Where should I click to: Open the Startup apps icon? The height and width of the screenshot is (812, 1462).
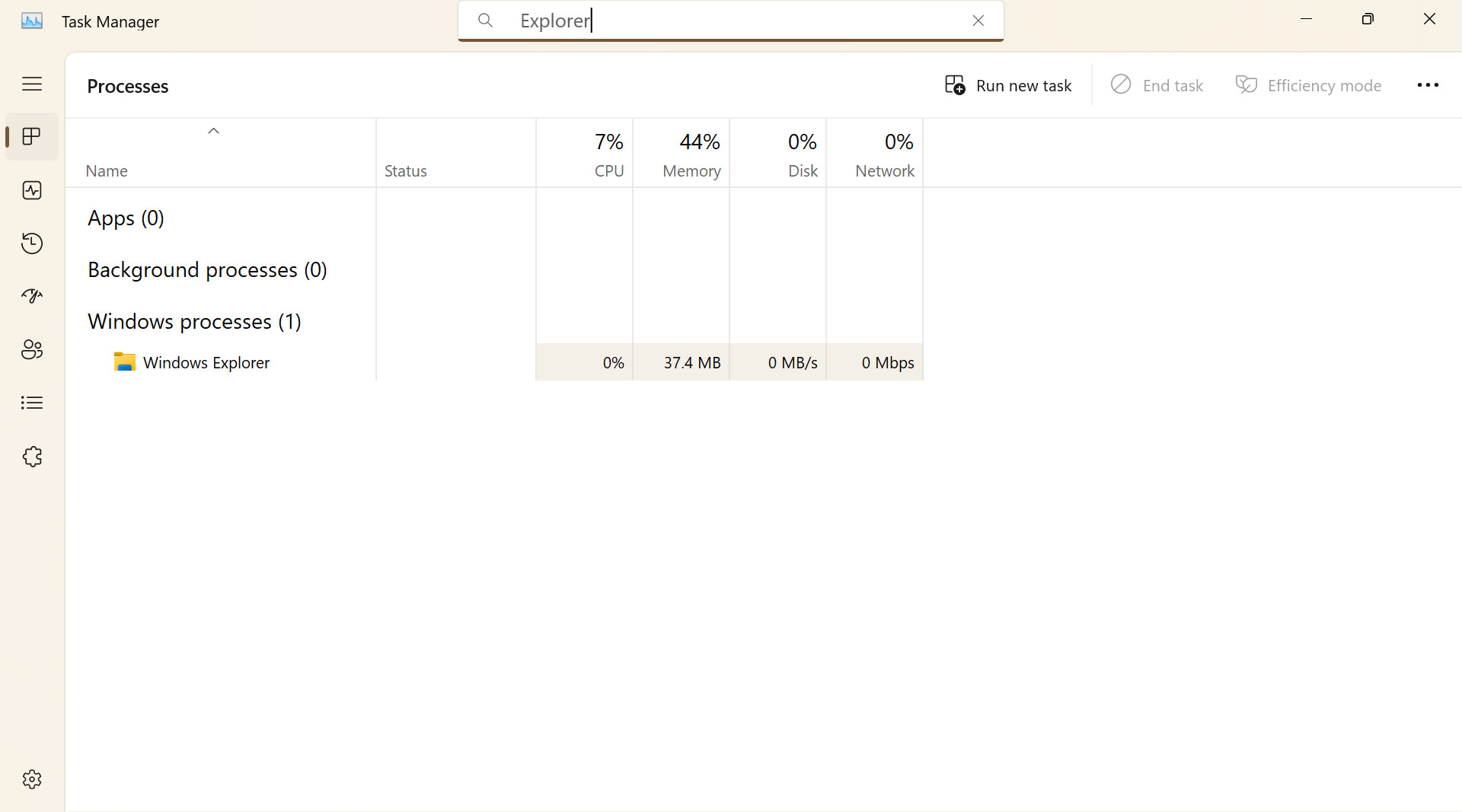(x=32, y=296)
